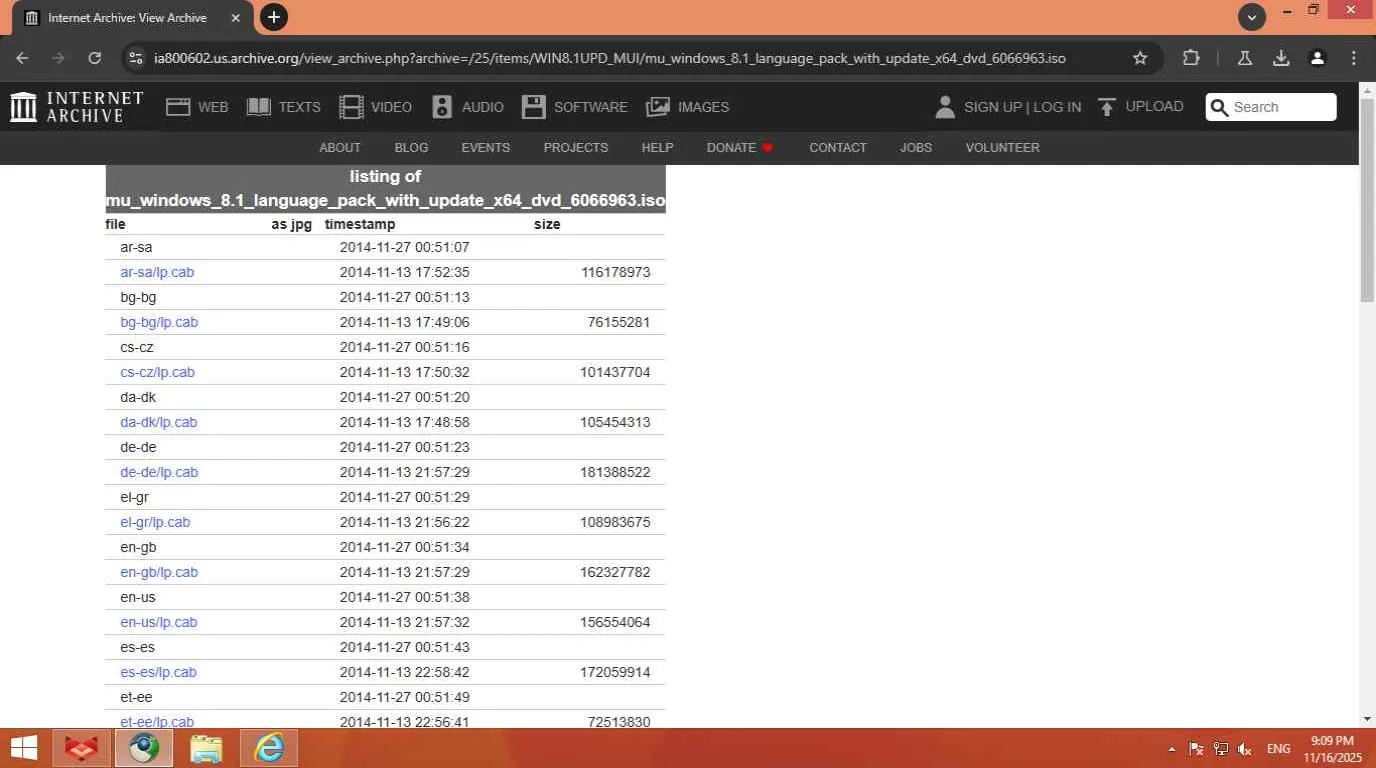Open the PROJECTS menu item

pyautogui.click(x=576, y=147)
